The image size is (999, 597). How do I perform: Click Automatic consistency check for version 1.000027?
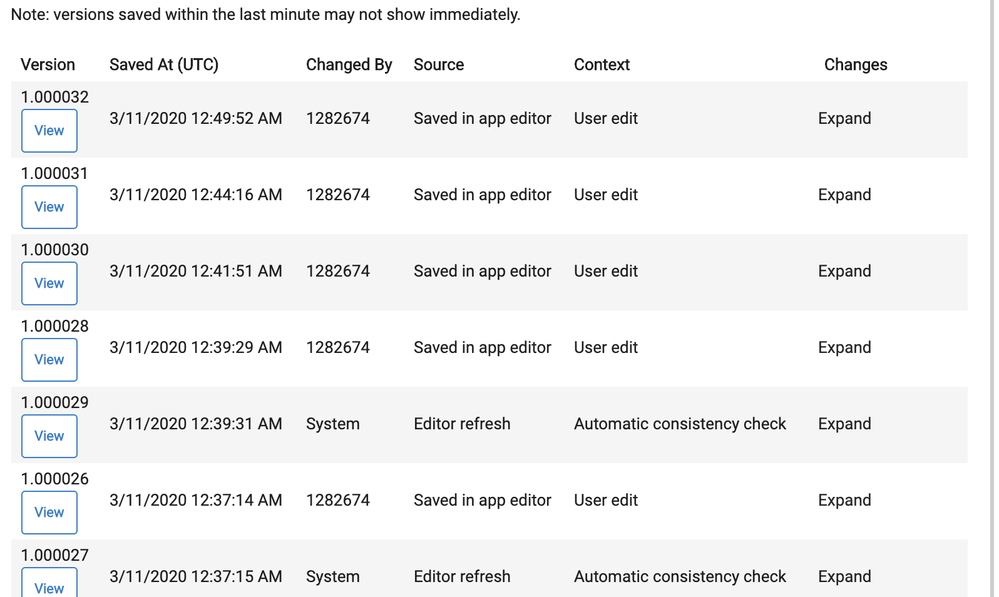680,577
